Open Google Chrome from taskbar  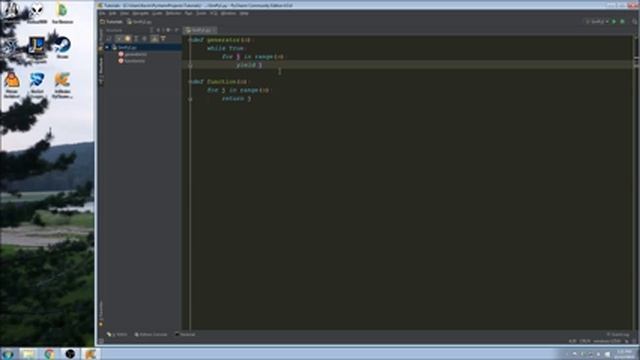[49, 353]
